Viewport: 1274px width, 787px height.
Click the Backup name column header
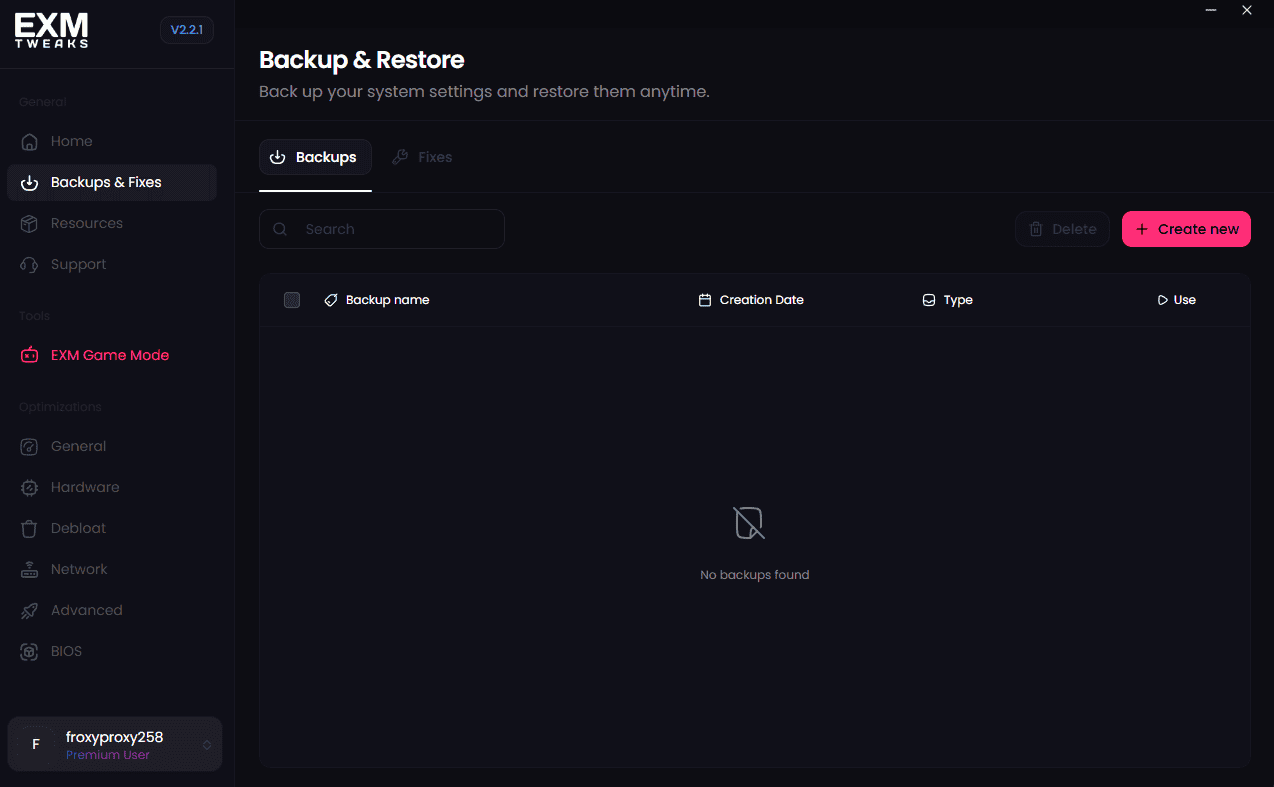(377, 300)
